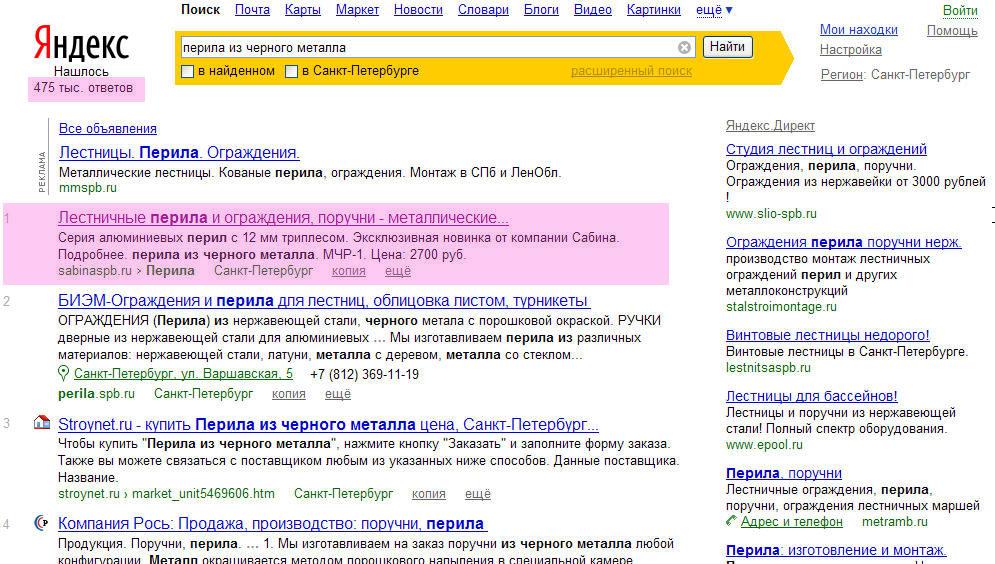Open Stroynet.ru Перила из черного металла result

[x=328, y=424]
